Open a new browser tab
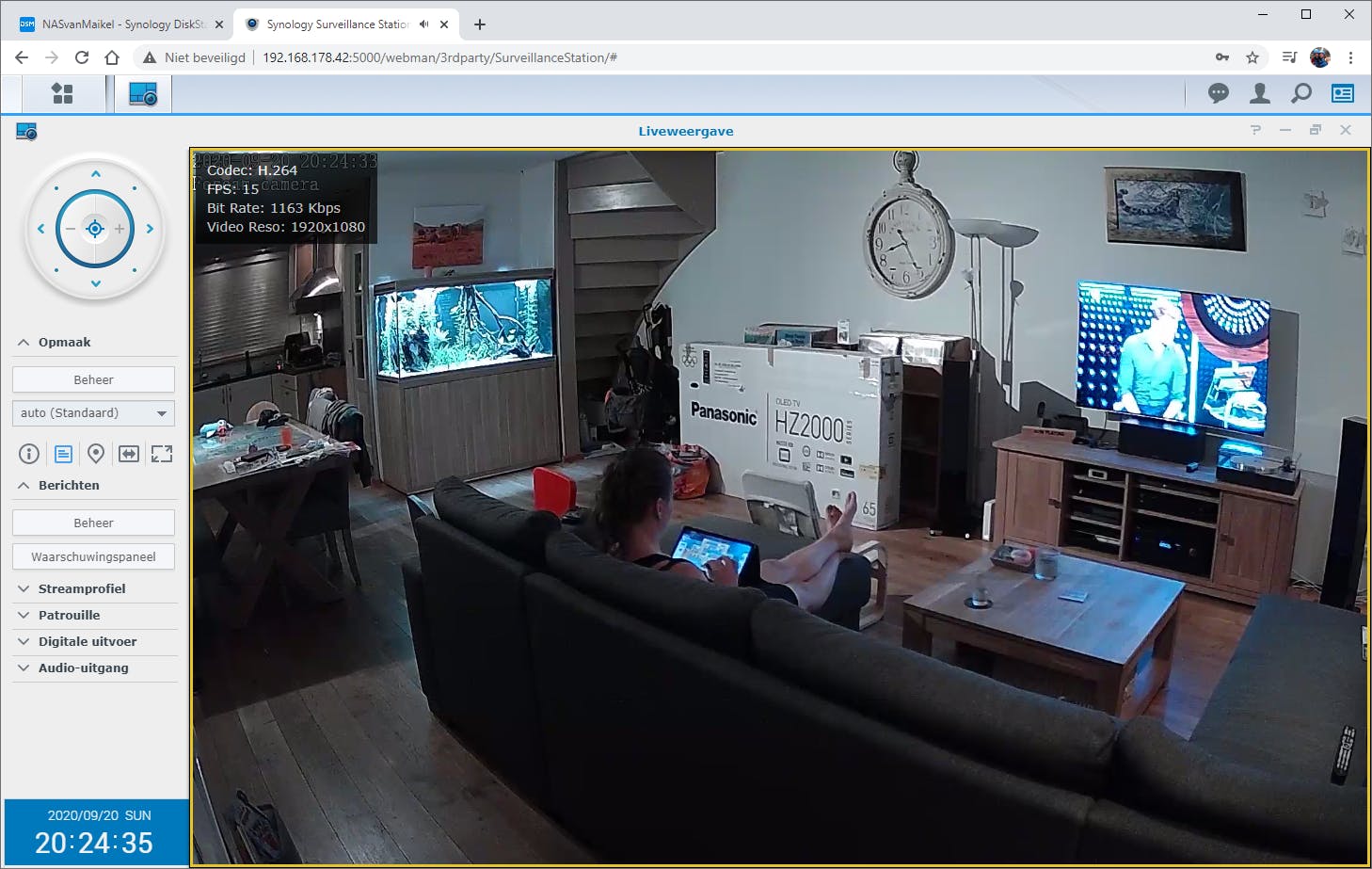 tap(480, 24)
